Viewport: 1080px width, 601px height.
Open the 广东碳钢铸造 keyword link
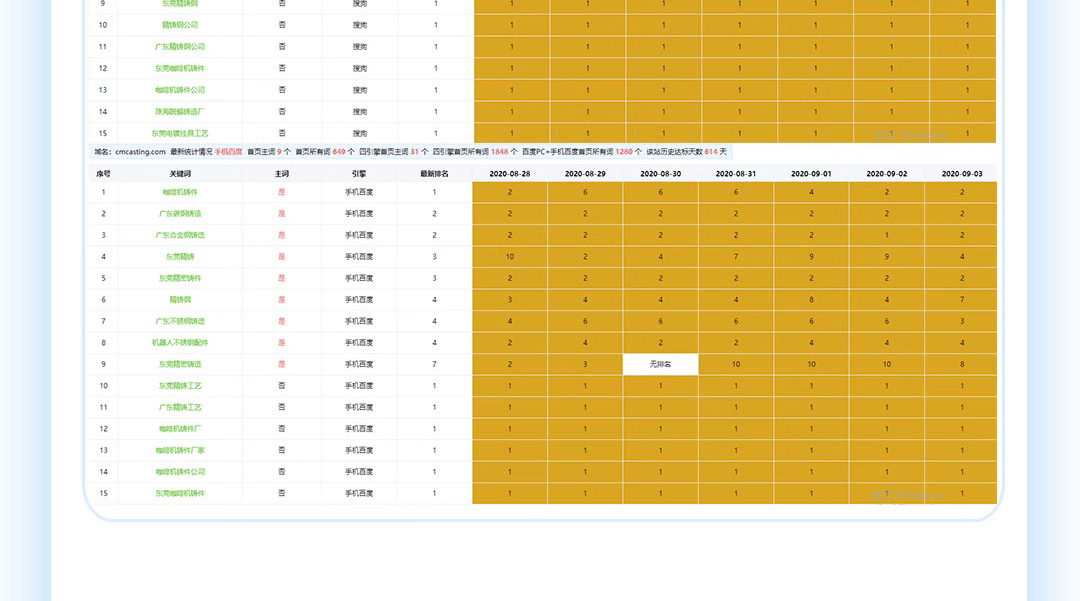[180, 213]
